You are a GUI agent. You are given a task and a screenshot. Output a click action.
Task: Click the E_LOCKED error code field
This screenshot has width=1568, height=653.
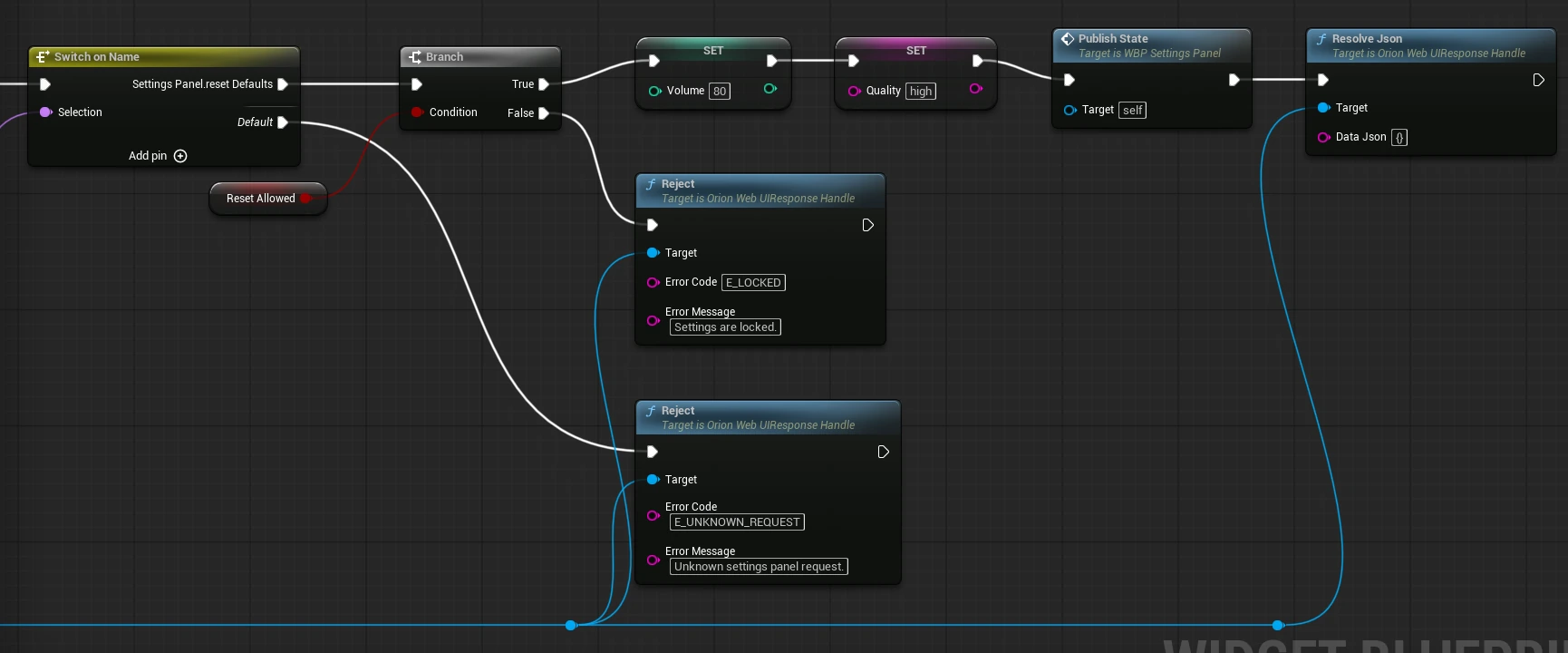click(753, 283)
